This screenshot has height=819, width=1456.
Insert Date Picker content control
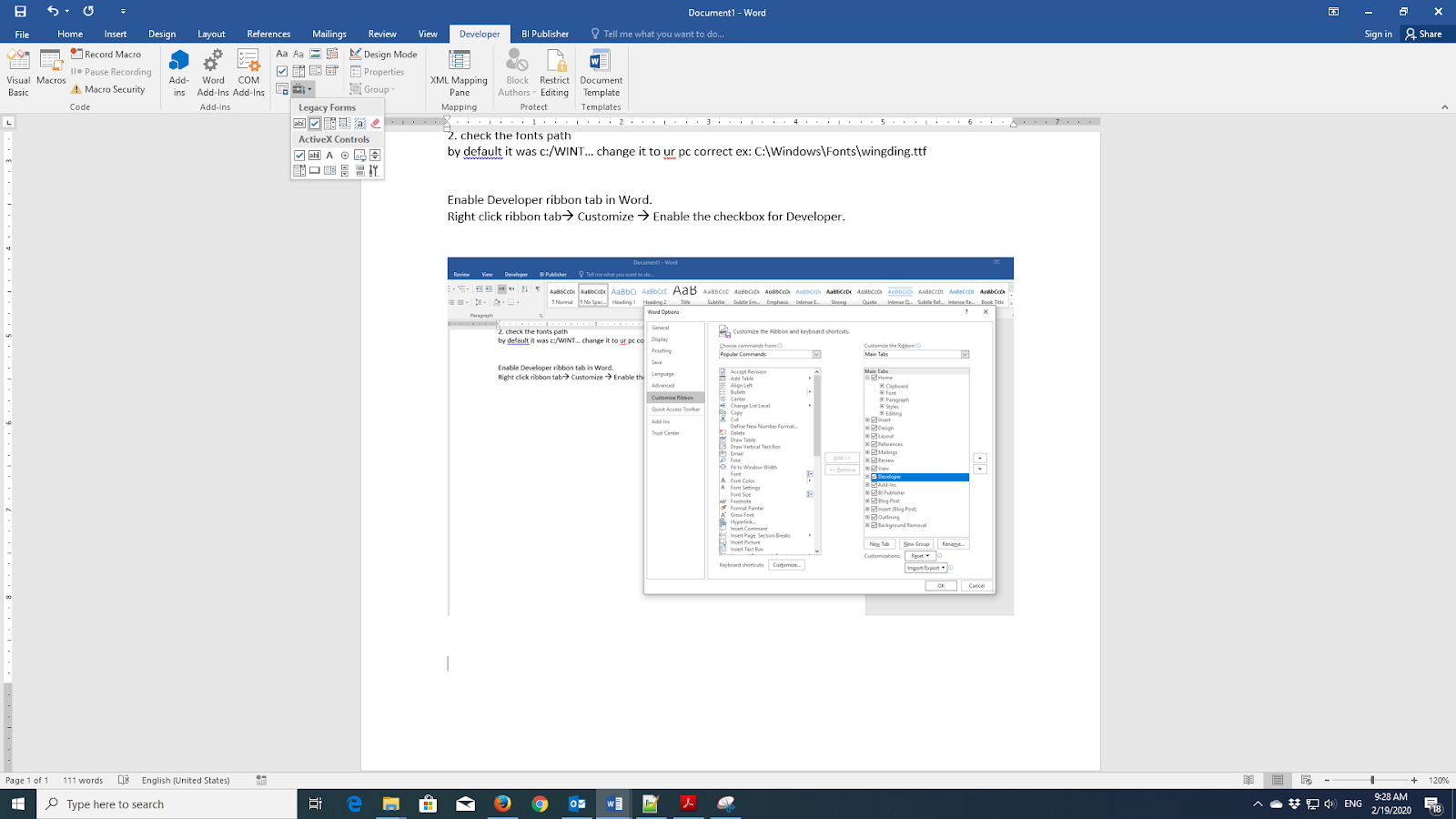point(332,71)
